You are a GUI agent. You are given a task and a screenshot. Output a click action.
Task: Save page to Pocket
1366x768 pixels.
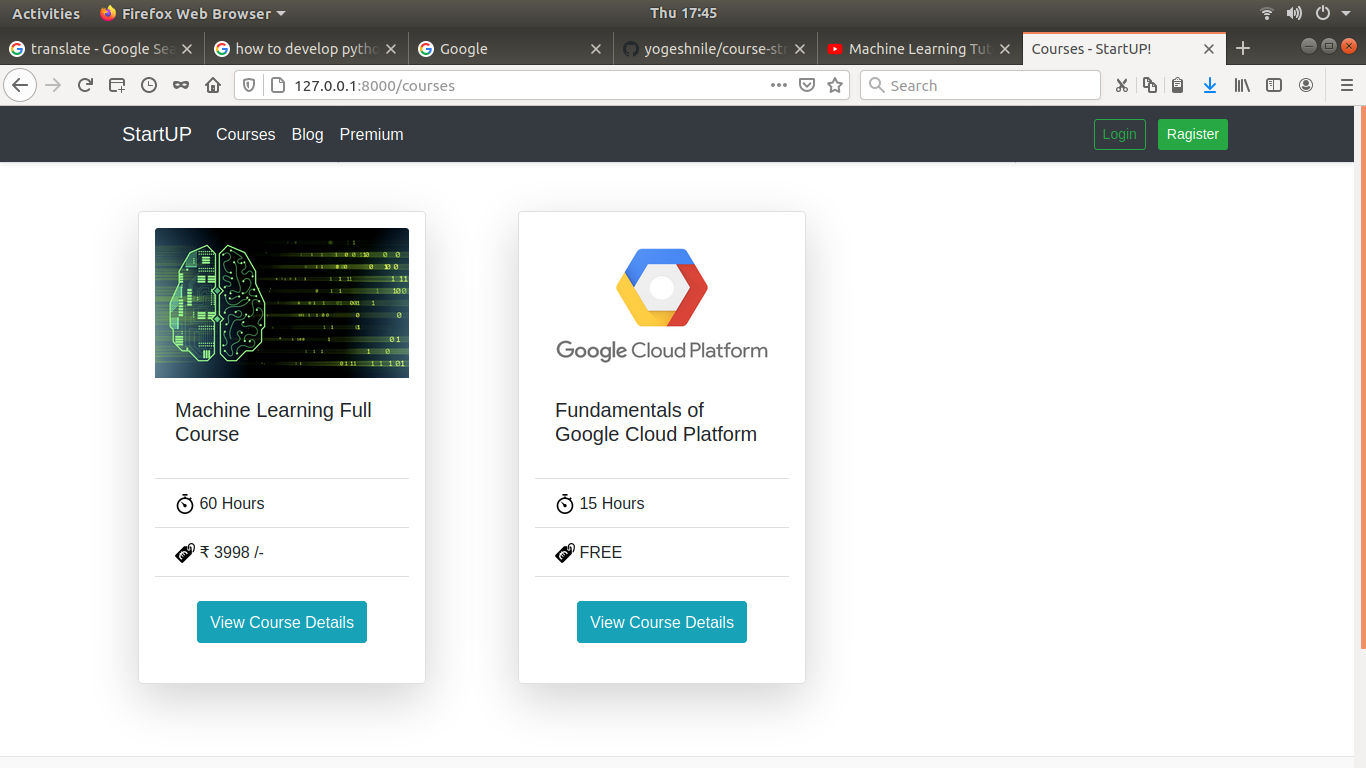coord(807,85)
